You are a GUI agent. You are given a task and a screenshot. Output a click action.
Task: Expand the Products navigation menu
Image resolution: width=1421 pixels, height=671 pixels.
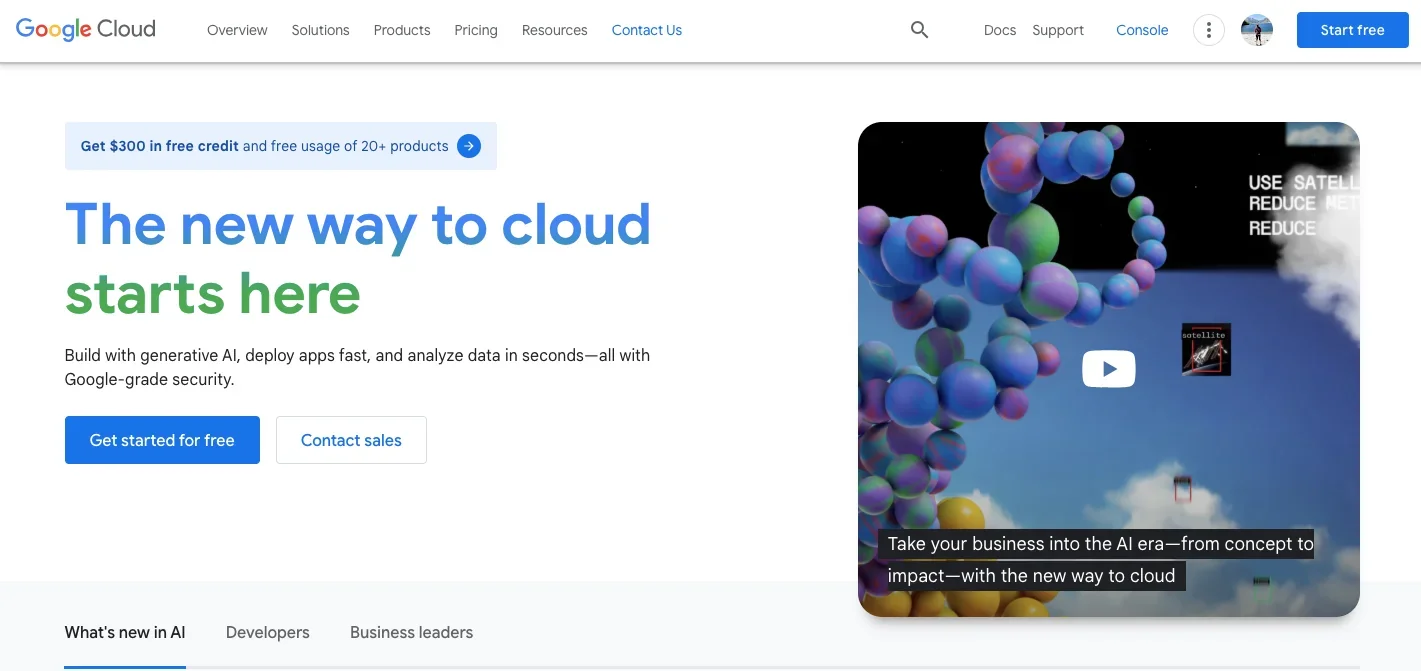click(x=402, y=30)
